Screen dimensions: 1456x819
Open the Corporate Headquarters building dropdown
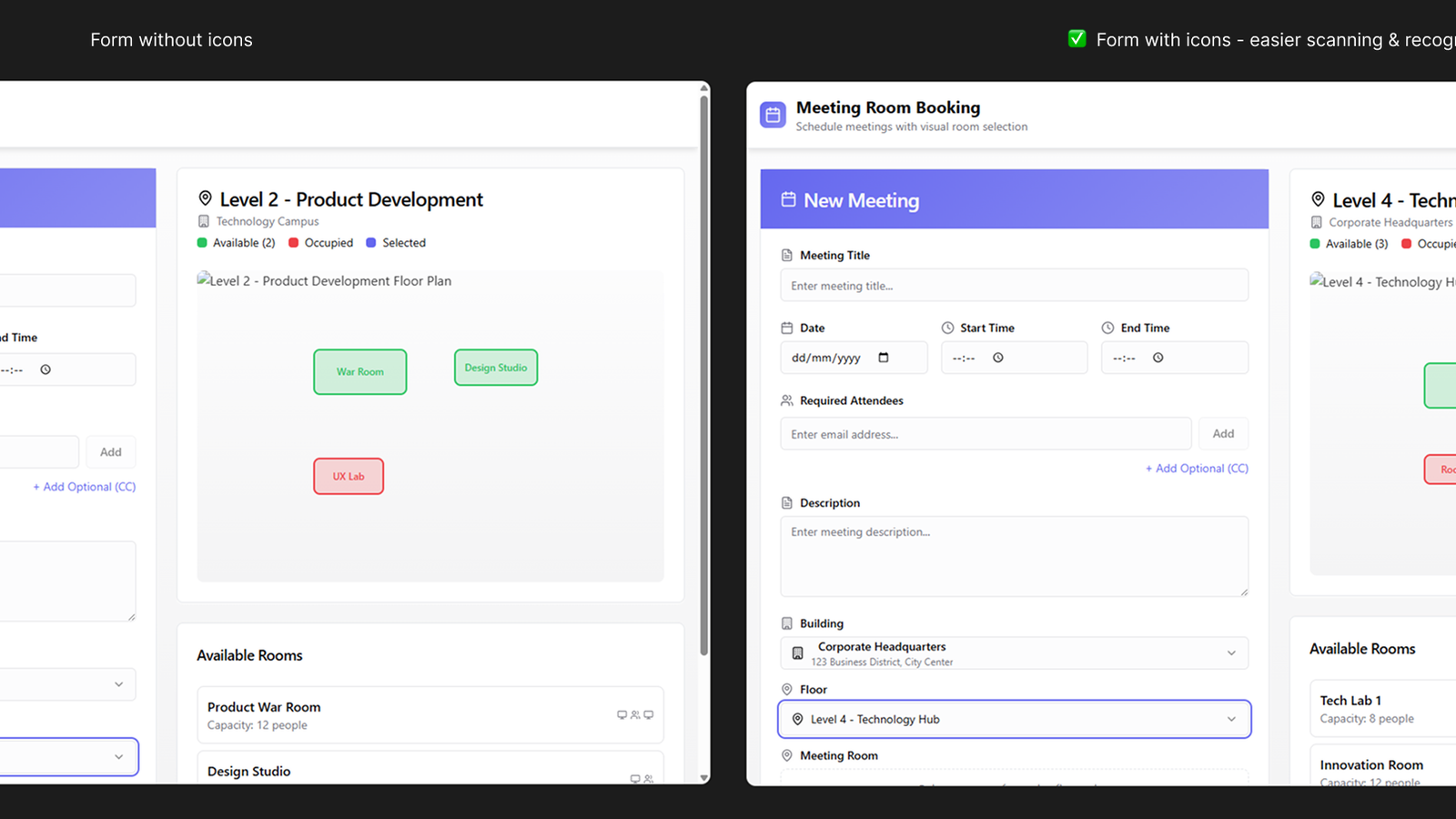[1015, 653]
